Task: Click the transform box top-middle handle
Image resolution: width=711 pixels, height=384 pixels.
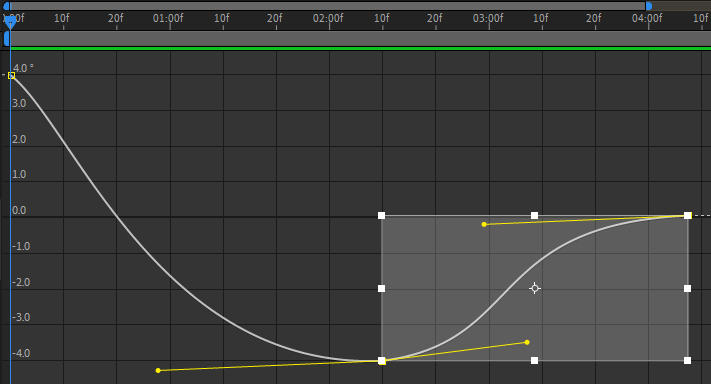Action: pos(535,215)
